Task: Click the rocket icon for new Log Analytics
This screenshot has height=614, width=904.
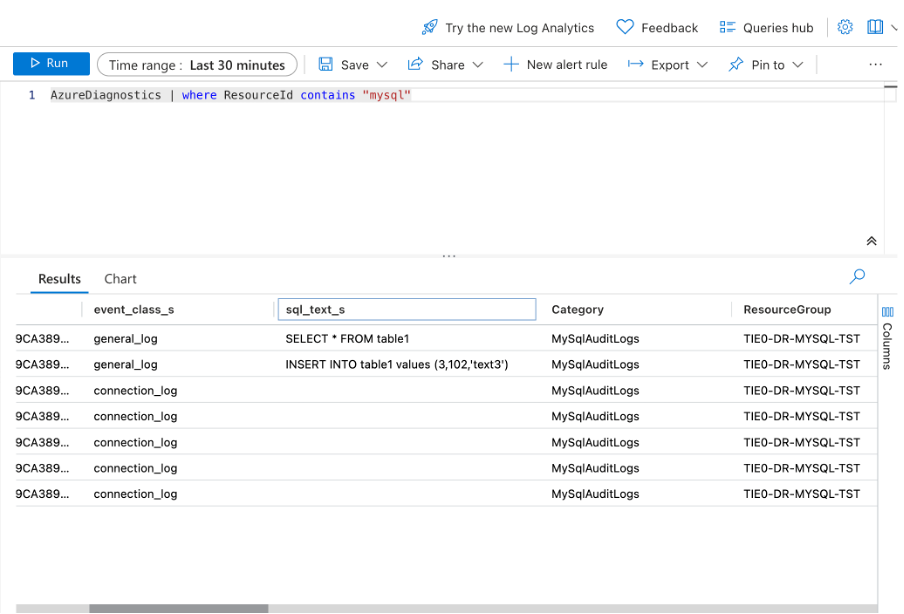Action: coord(430,27)
